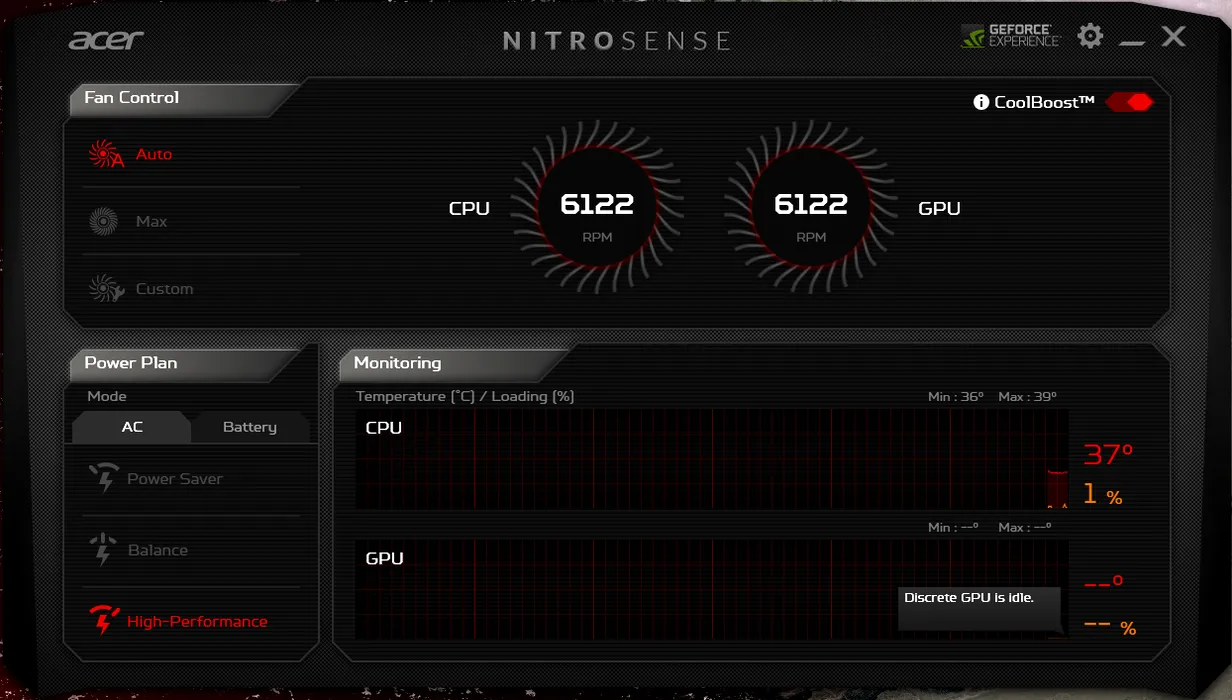Choose the Balance plan label
1232x700 pixels.
[x=158, y=550]
